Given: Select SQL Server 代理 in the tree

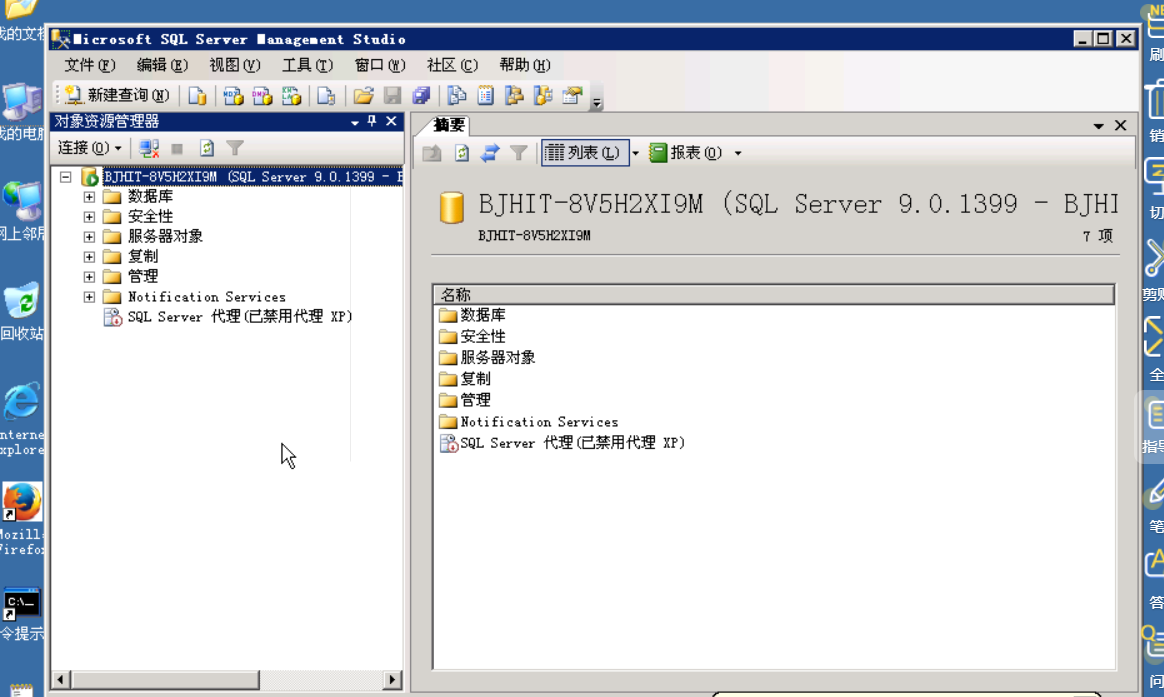Looking at the screenshot, I should [x=239, y=317].
